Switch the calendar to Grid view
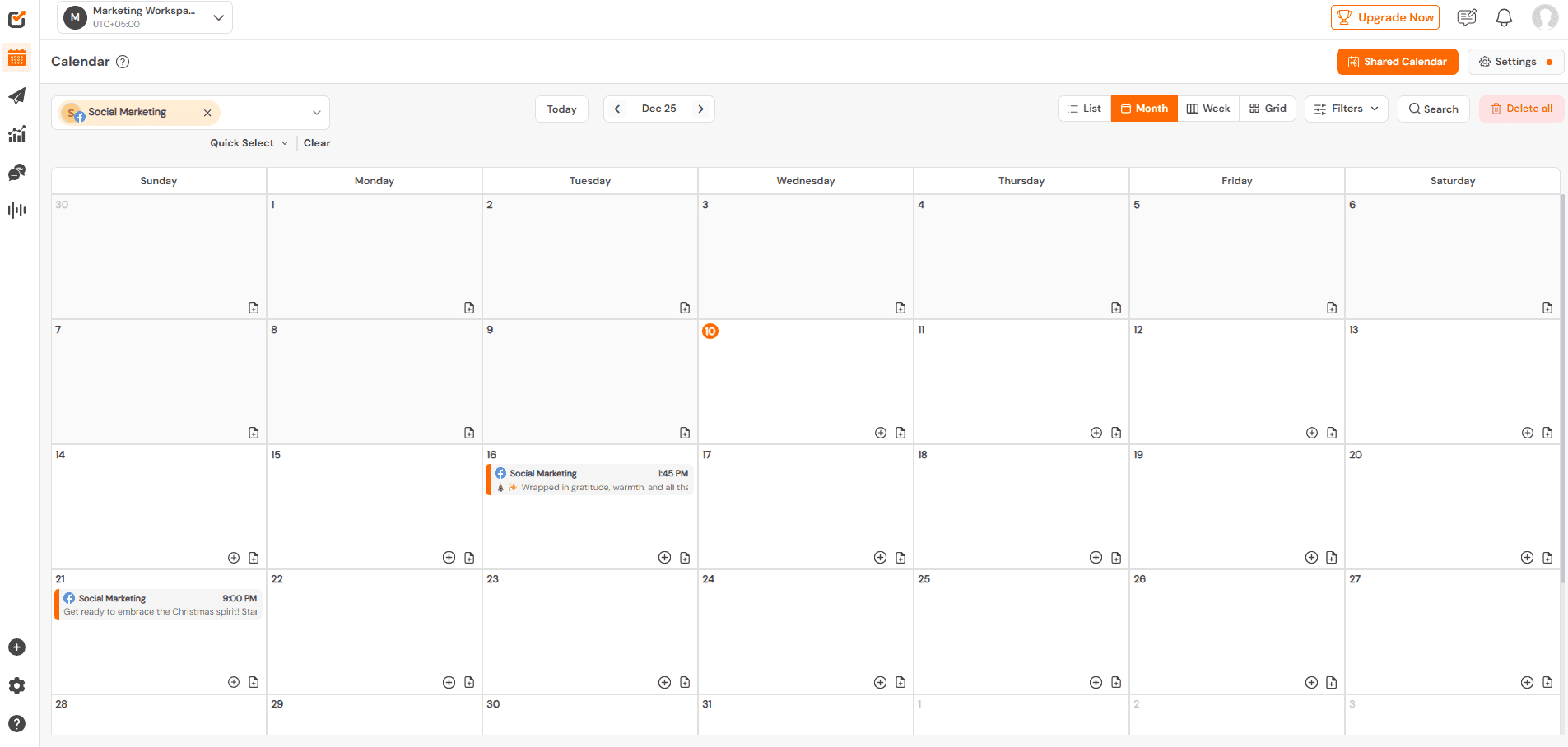 pos(1268,108)
